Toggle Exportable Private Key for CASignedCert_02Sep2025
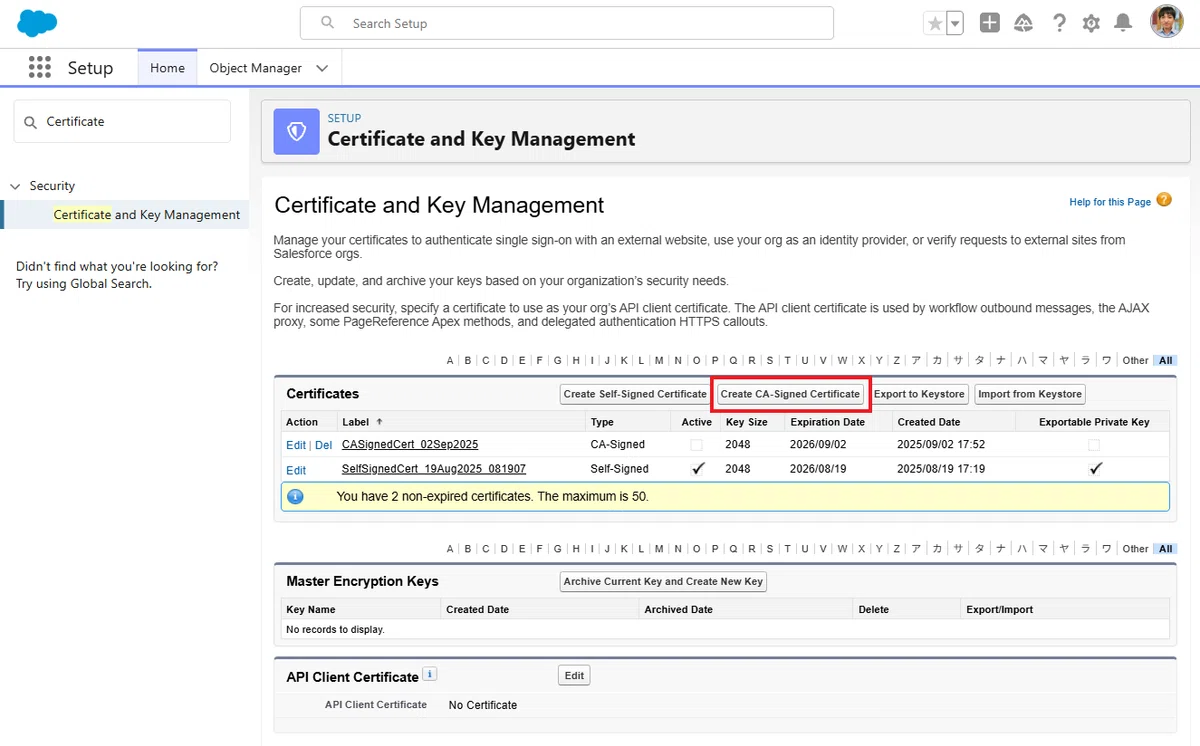The width and height of the screenshot is (1200, 746). tap(1094, 444)
